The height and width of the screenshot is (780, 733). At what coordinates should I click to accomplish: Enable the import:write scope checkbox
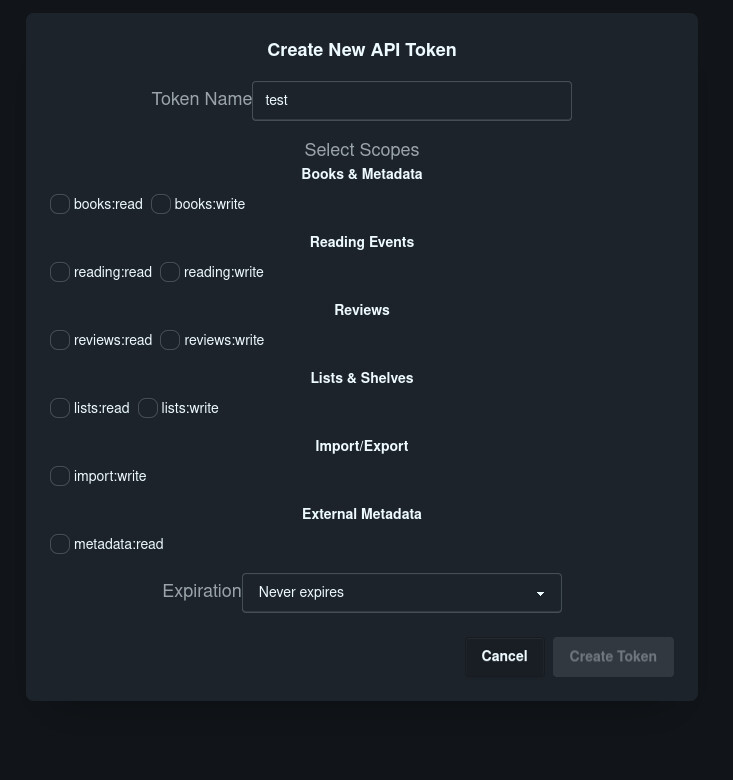60,476
